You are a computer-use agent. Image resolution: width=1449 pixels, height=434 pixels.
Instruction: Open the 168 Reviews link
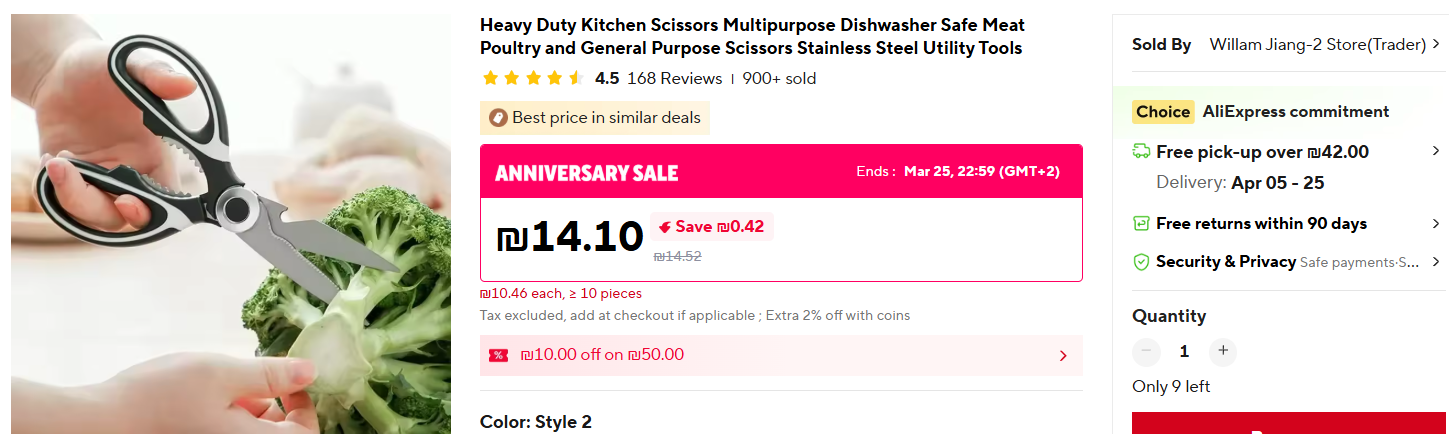point(674,78)
